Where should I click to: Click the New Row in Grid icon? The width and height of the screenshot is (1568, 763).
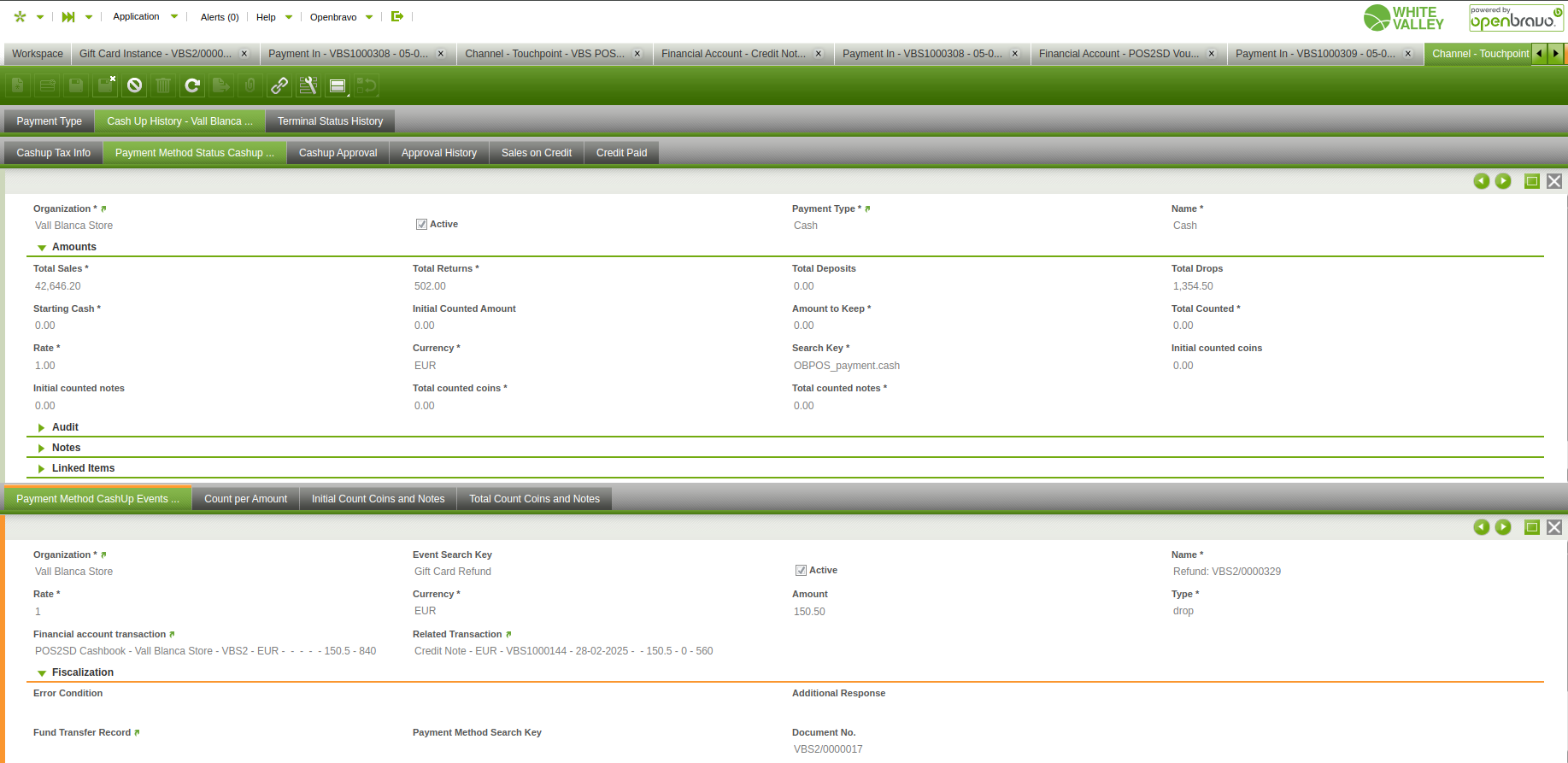coord(47,85)
